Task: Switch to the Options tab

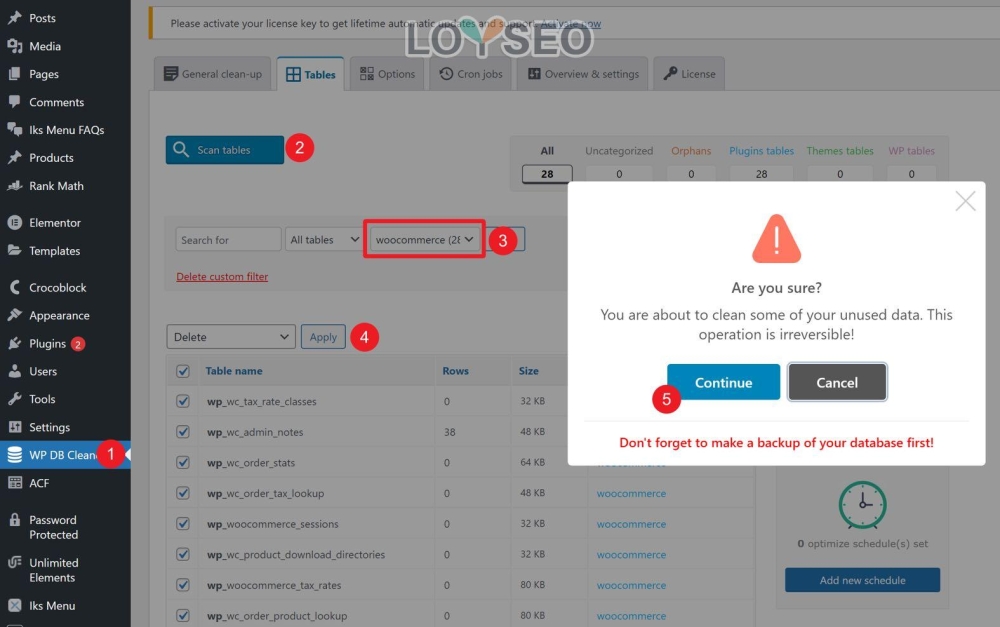Action: [x=387, y=74]
